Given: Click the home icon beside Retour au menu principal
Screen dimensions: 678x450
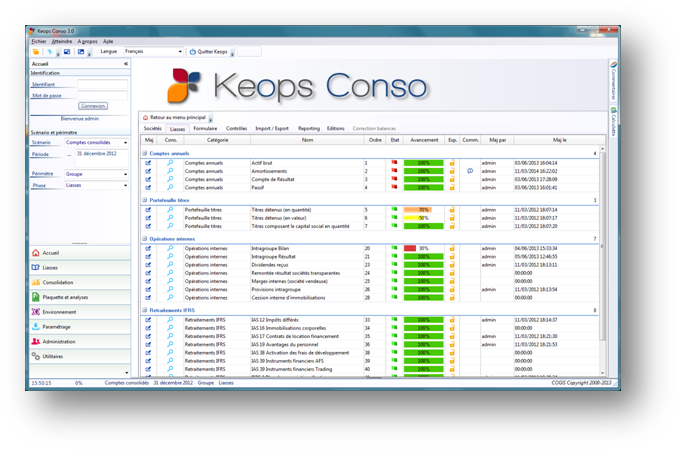Looking at the screenshot, I should [x=146, y=117].
